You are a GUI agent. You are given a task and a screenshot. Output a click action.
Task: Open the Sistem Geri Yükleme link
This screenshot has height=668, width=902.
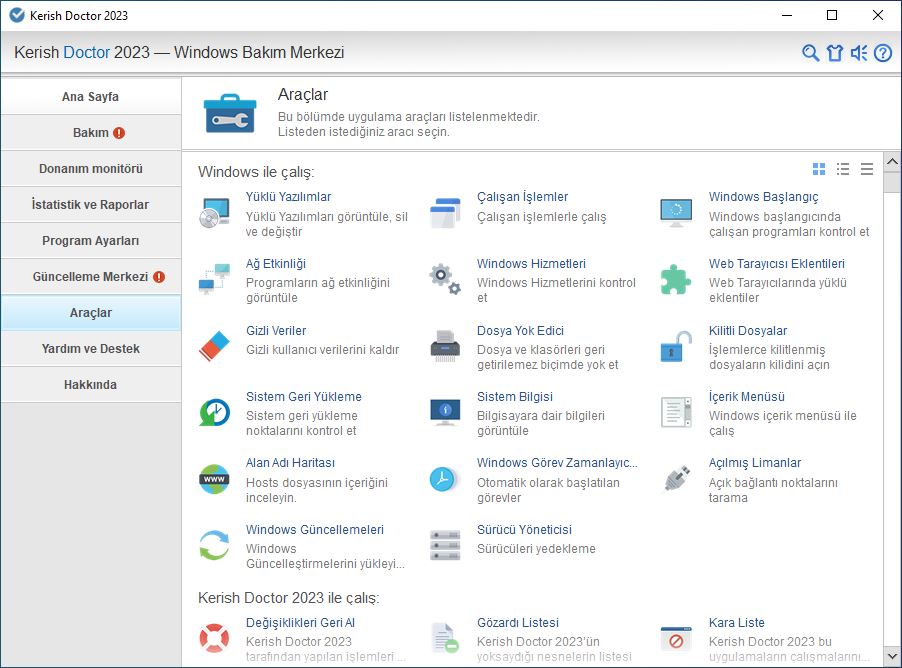coord(304,396)
